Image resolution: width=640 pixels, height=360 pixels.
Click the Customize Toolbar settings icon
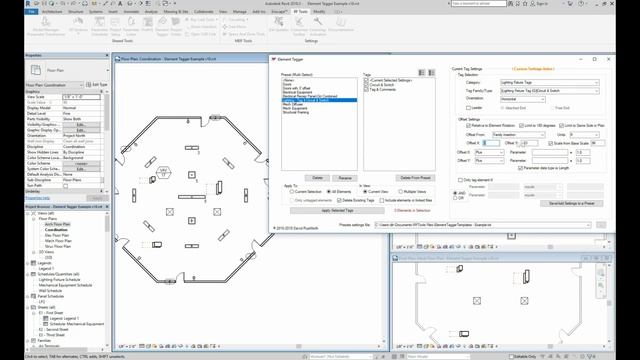point(299,22)
